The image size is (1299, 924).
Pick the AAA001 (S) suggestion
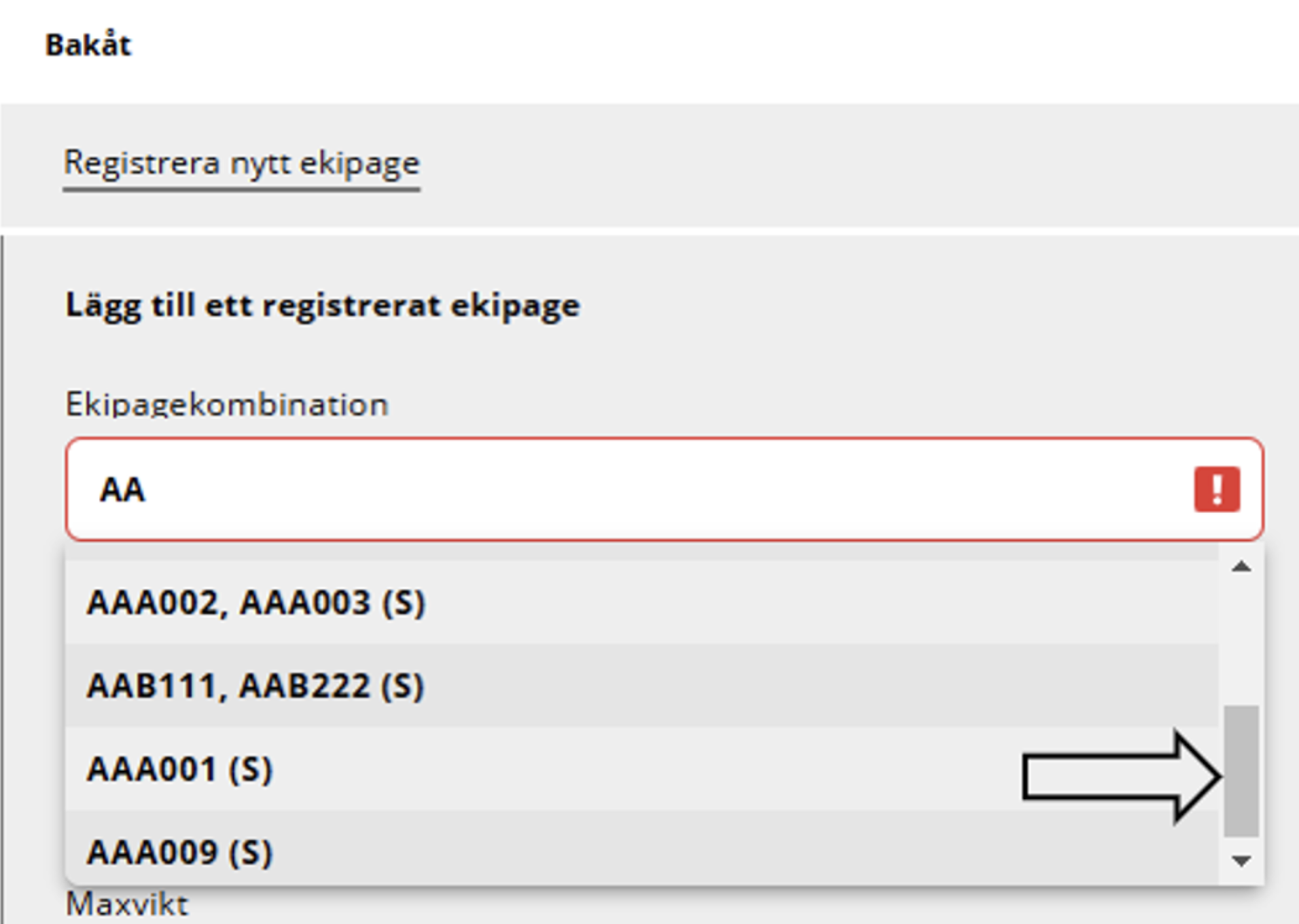coord(180,769)
